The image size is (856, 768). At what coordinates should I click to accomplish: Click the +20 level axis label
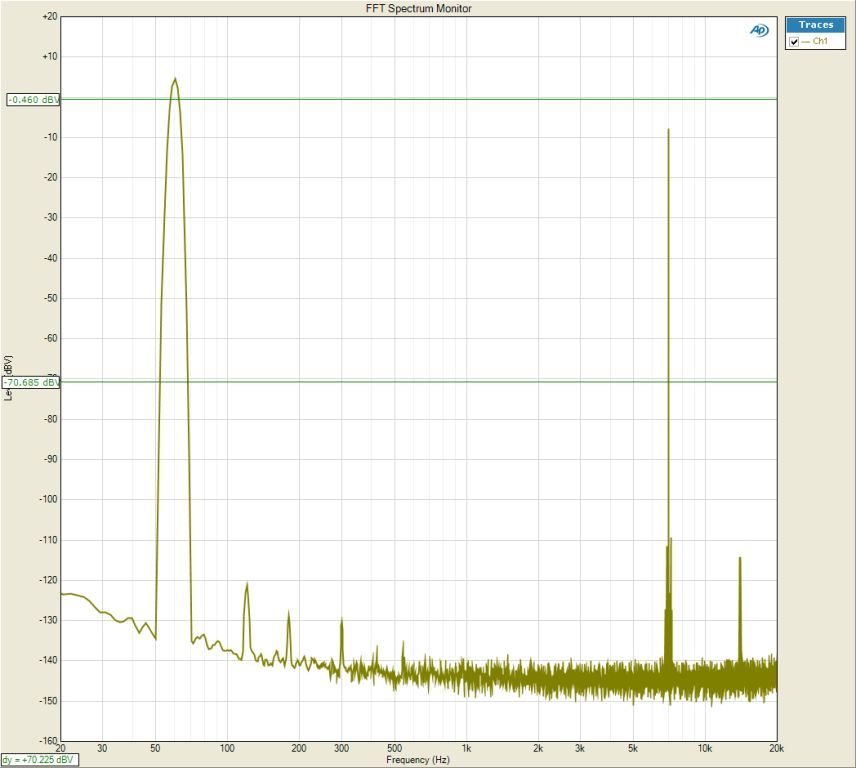(x=50, y=16)
